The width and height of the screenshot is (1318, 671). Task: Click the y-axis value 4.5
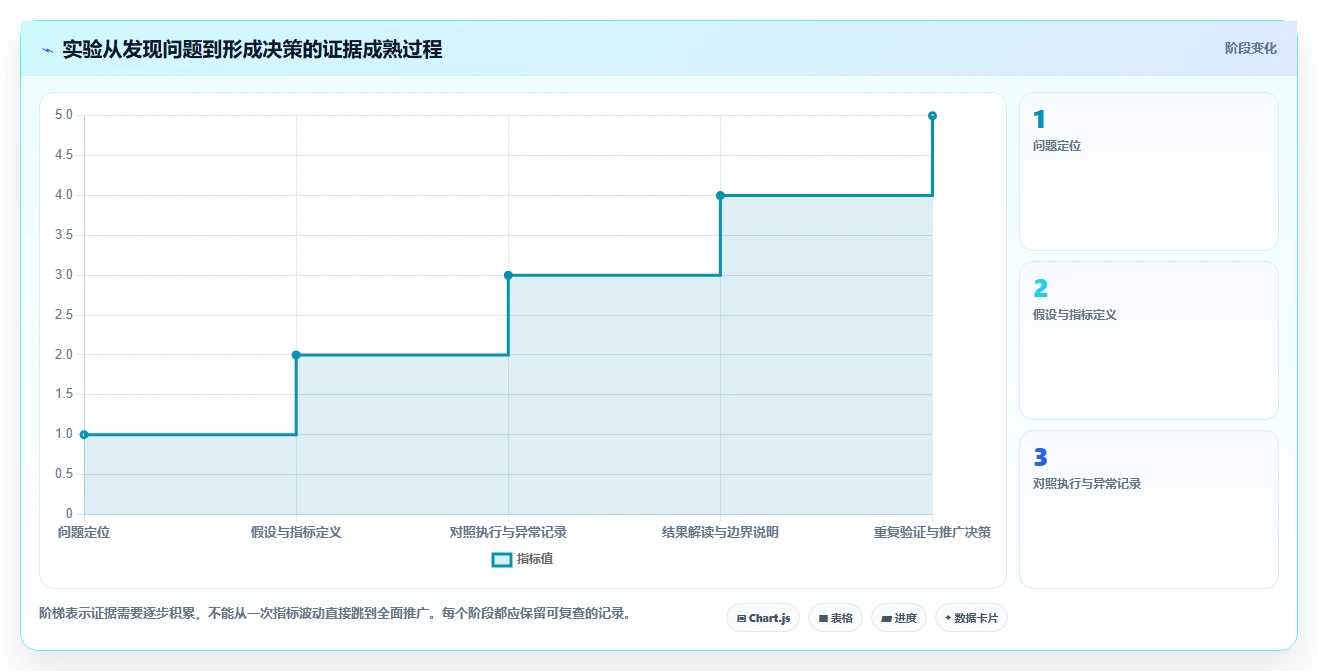pos(64,155)
